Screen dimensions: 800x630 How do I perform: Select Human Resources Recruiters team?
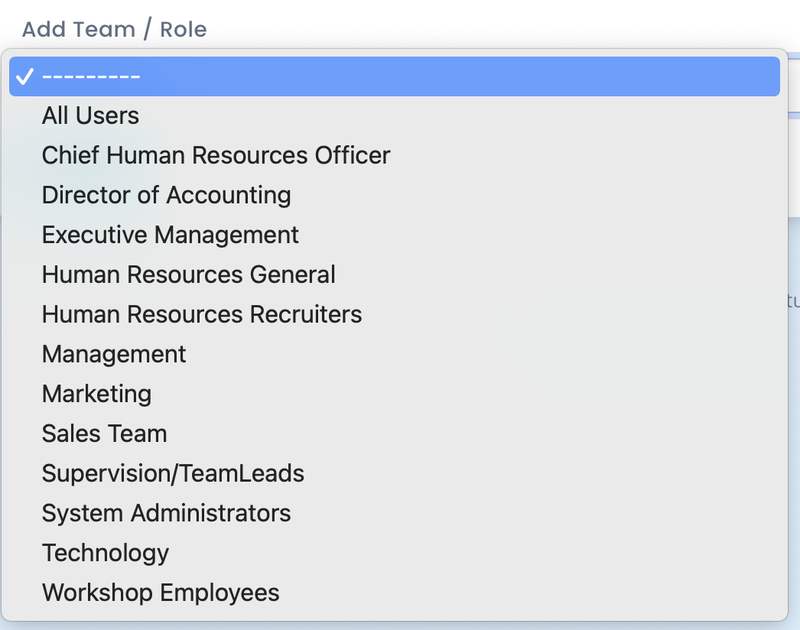point(201,315)
